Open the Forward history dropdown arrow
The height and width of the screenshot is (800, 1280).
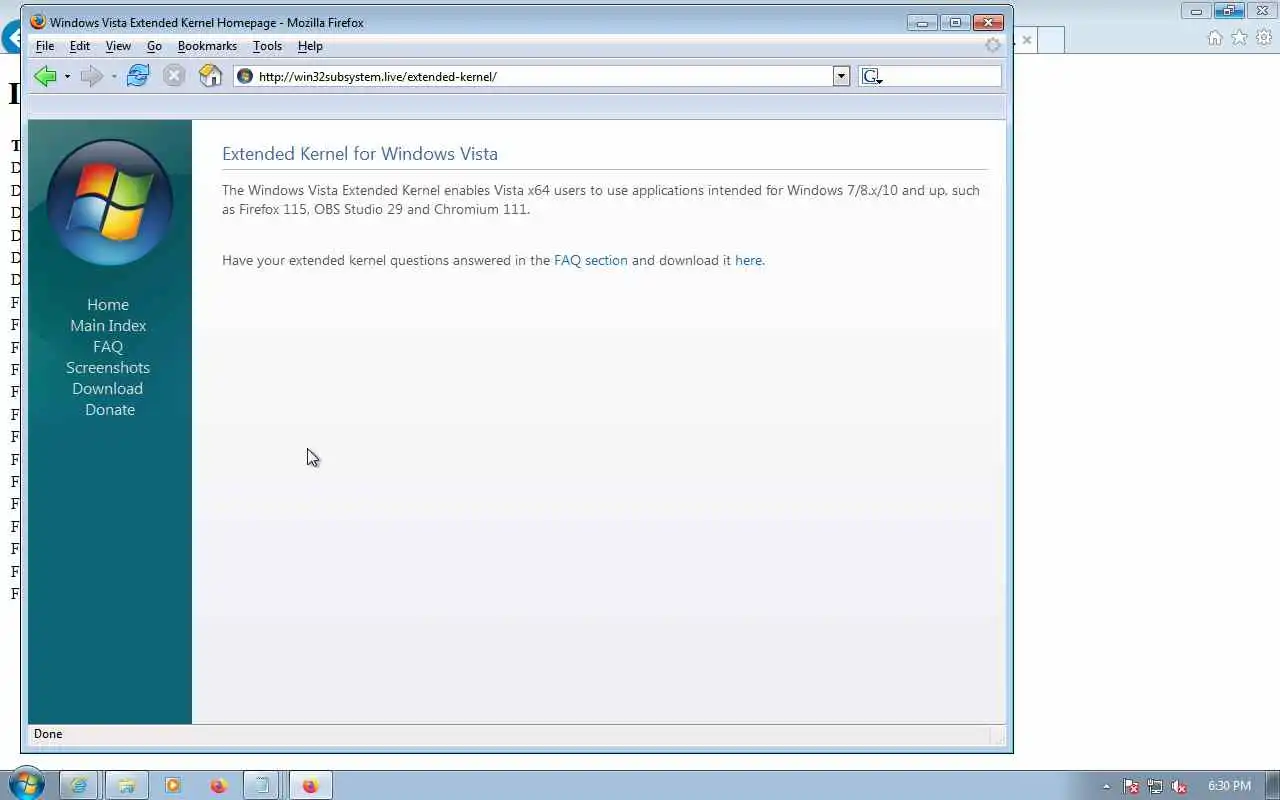[x=114, y=76]
